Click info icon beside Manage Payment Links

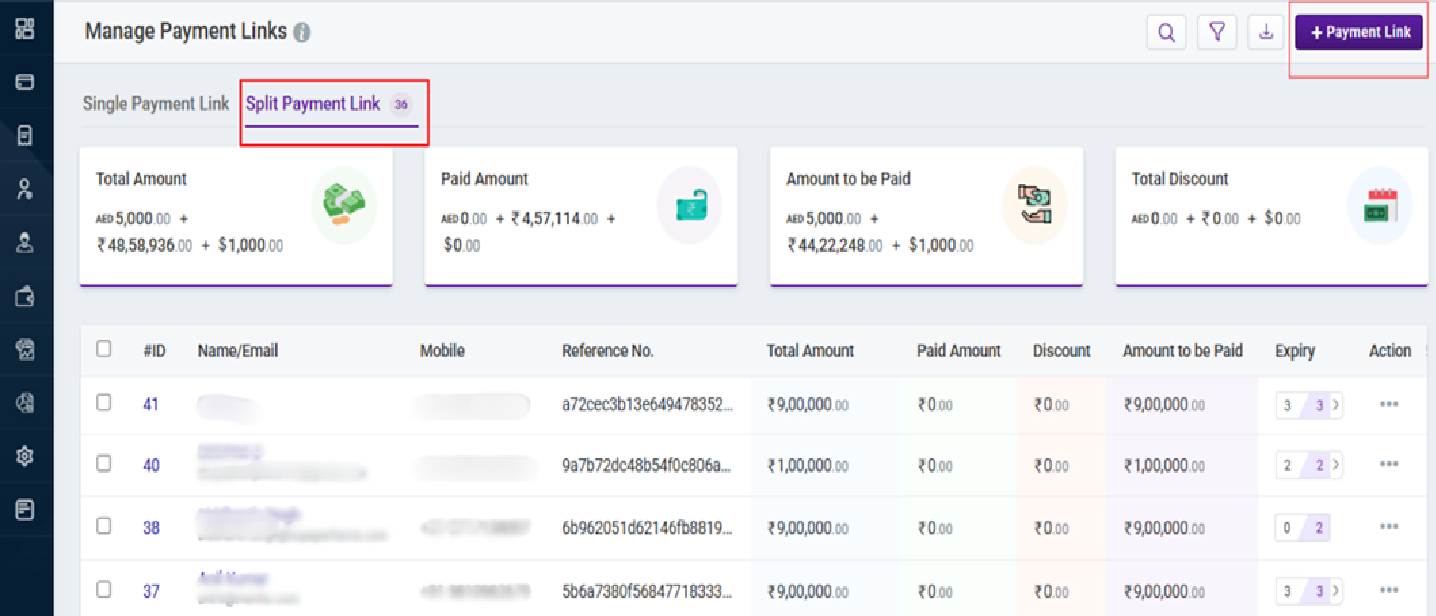coord(302,32)
